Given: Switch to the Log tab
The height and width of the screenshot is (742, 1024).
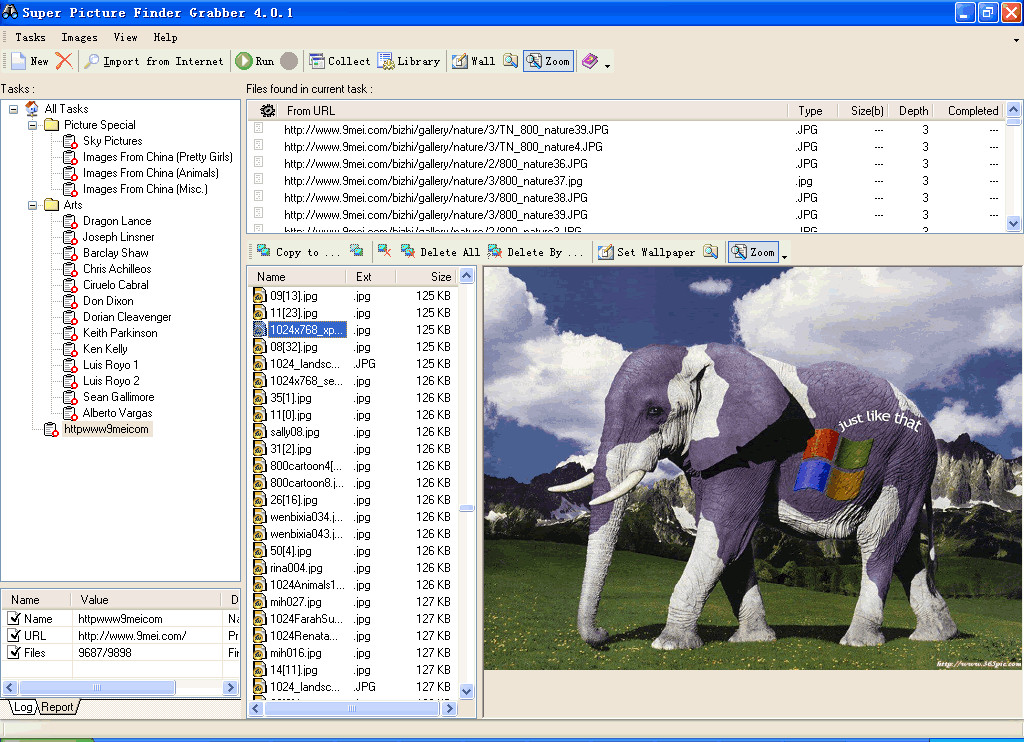Looking at the screenshot, I should [x=23, y=707].
